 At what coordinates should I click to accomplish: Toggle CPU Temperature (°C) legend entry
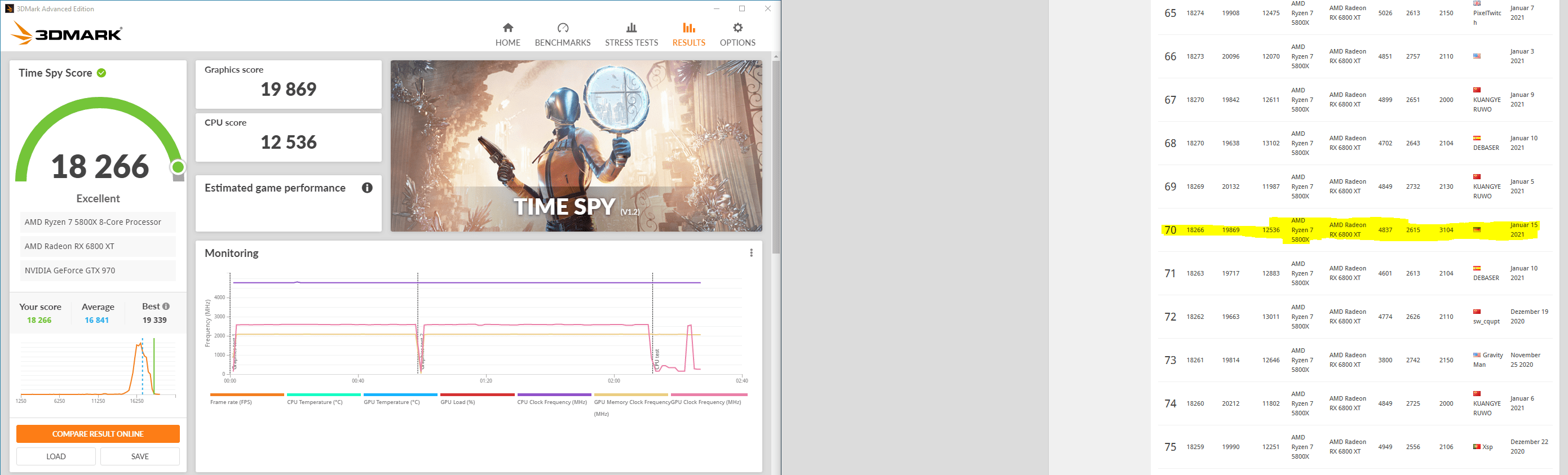tap(323, 399)
